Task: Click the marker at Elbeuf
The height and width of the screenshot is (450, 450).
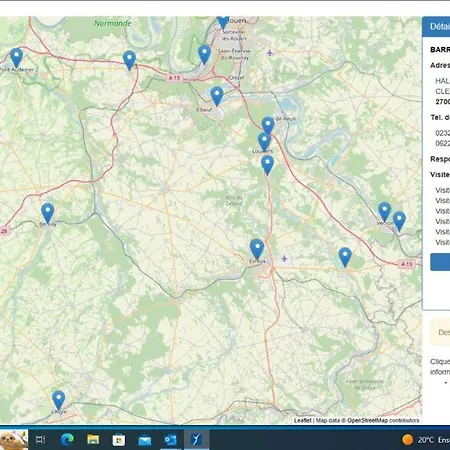Action: pyautogui.click(x=217, y=96)
